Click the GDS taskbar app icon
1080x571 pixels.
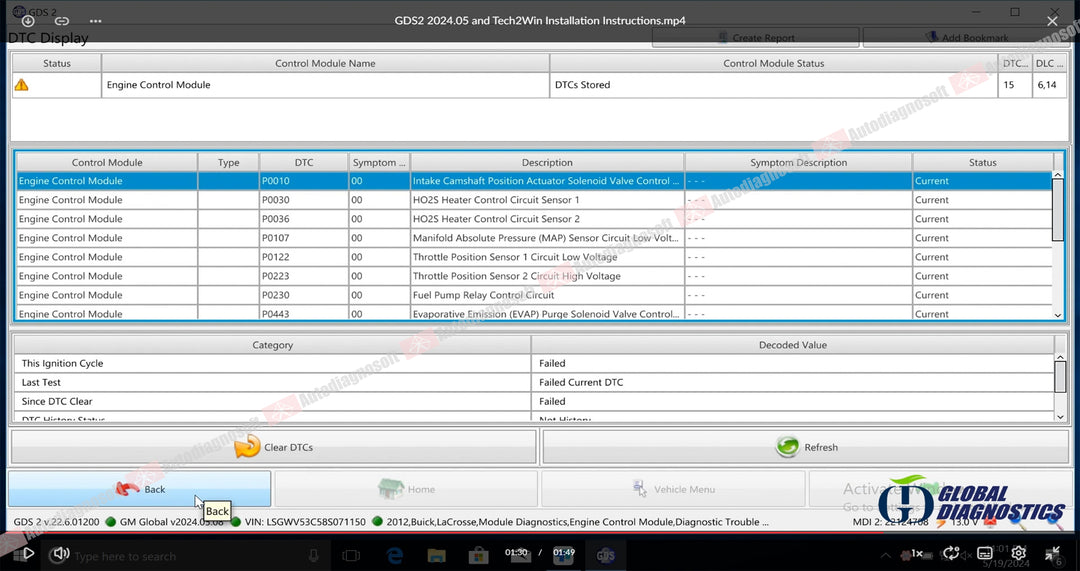pyautogui.click(x=605, y=555)
